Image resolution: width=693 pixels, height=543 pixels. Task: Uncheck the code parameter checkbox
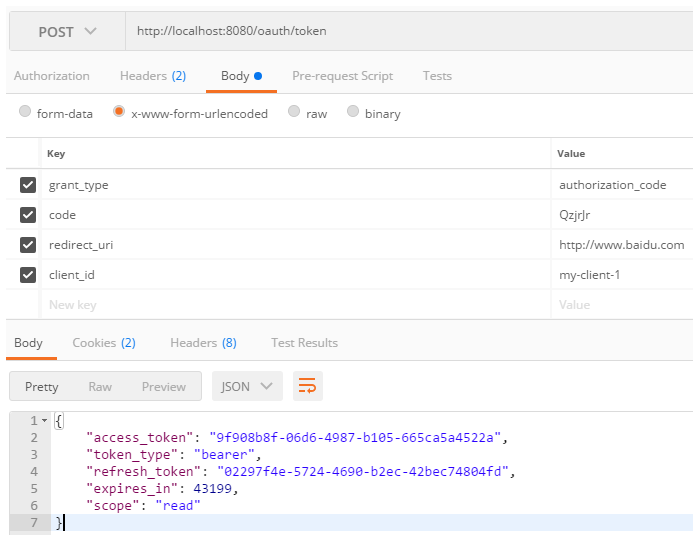[28, 215]
